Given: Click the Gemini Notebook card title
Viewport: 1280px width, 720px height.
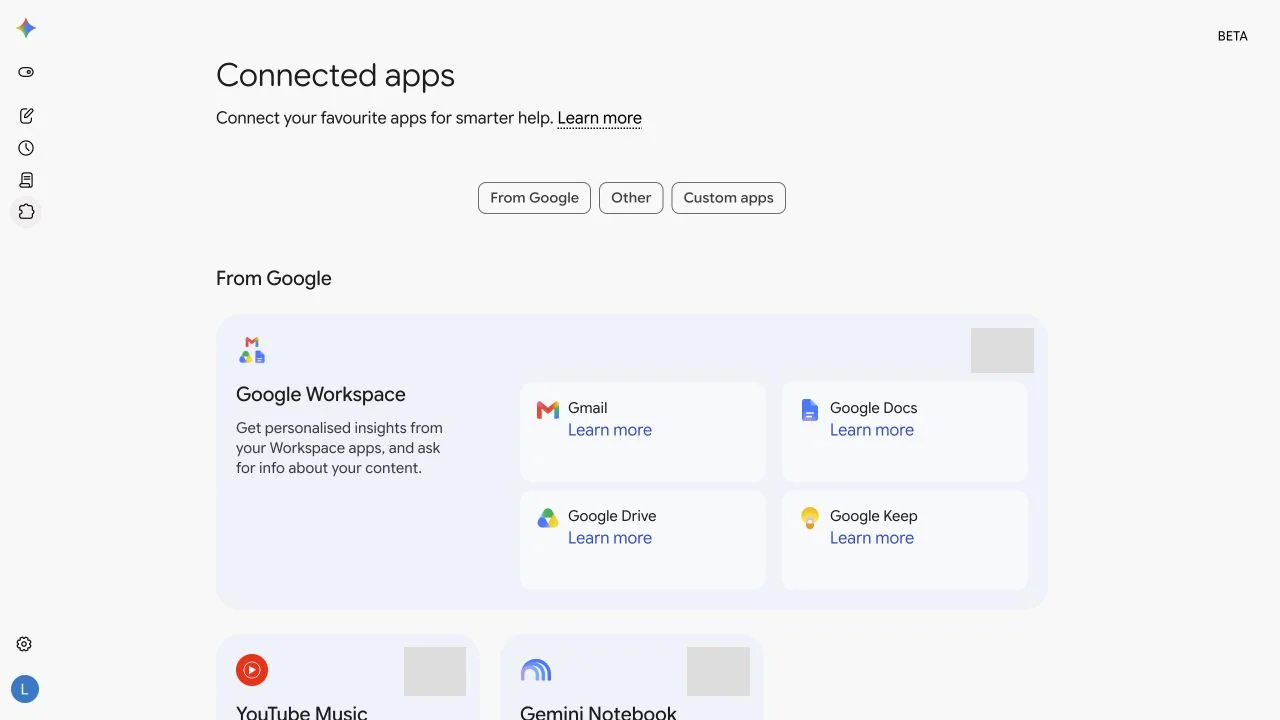Looking at the screenshot, I should coord(598,713).
